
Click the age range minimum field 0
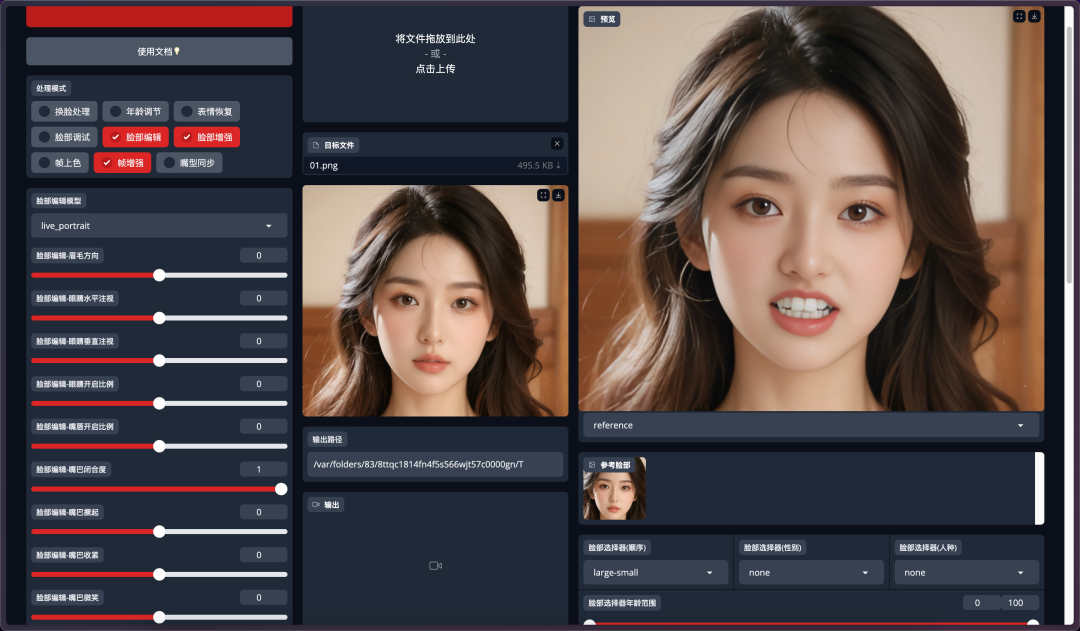click(982, 603)
